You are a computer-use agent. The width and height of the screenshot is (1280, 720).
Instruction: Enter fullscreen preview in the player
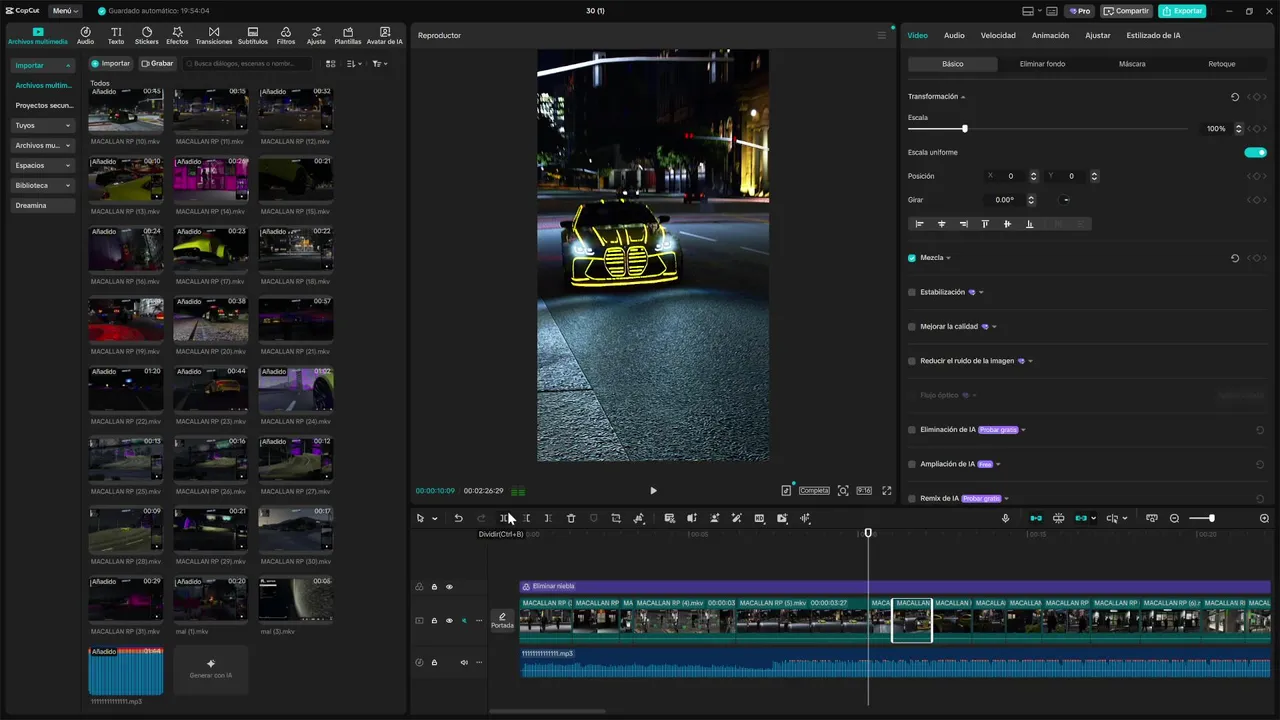point(886,491)
